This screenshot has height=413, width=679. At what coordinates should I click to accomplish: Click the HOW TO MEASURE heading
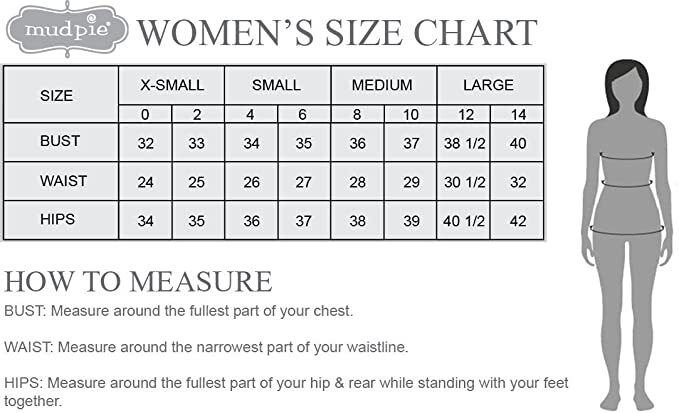click(138, 281)
